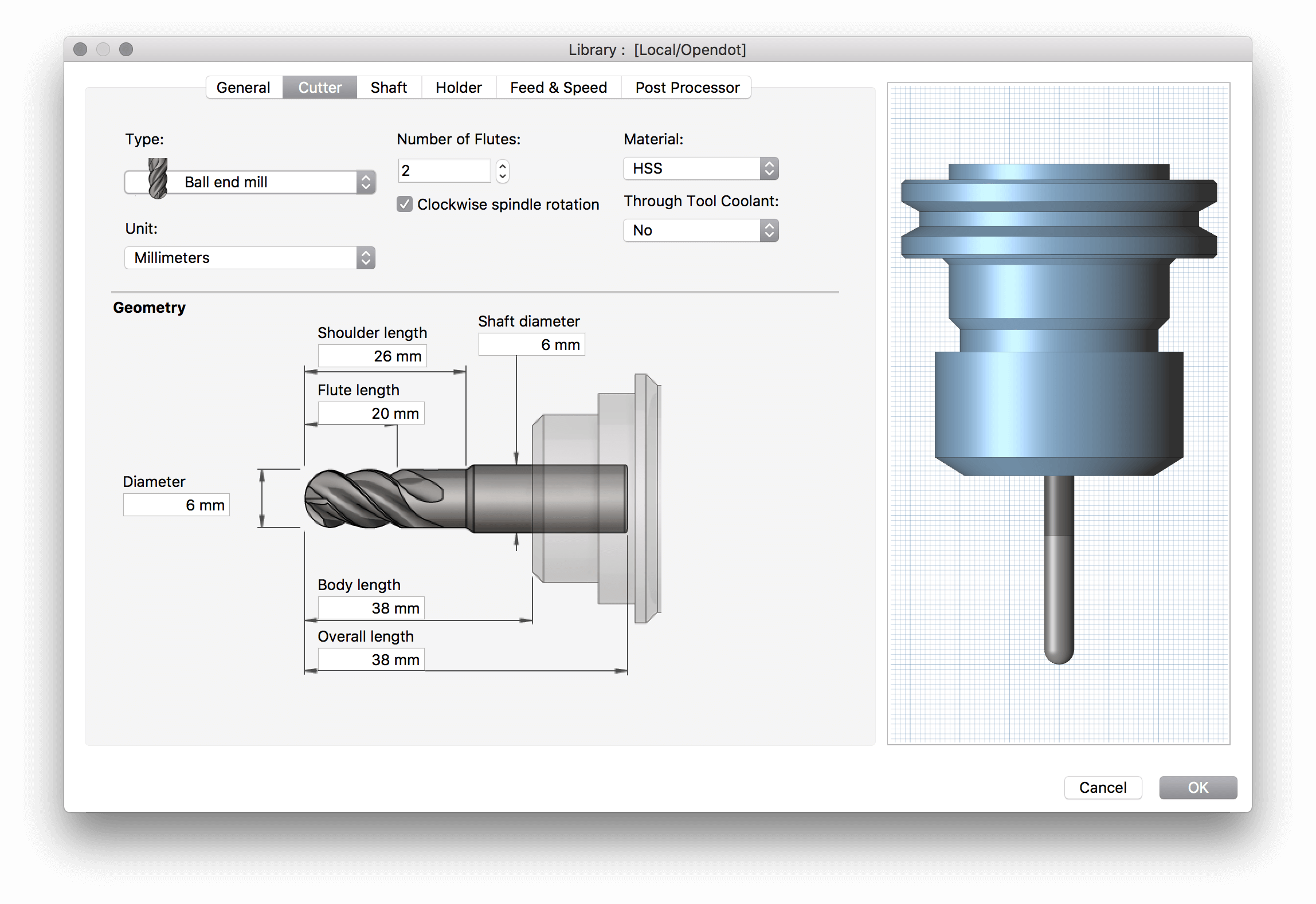Click the Flute length field
This screenshot has width=1316, height=904.
pyautogui.click(x=371, y=413)
